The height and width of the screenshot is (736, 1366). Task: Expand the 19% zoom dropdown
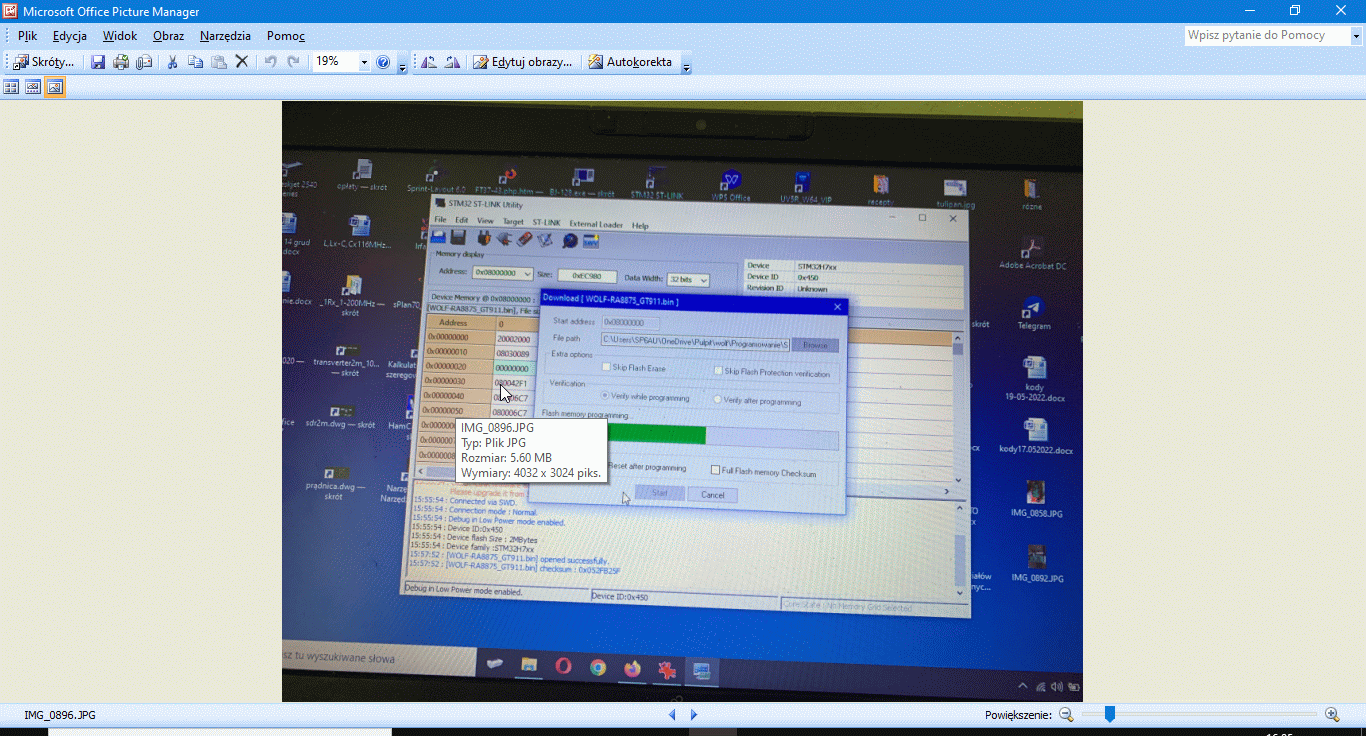coord(364,62)
